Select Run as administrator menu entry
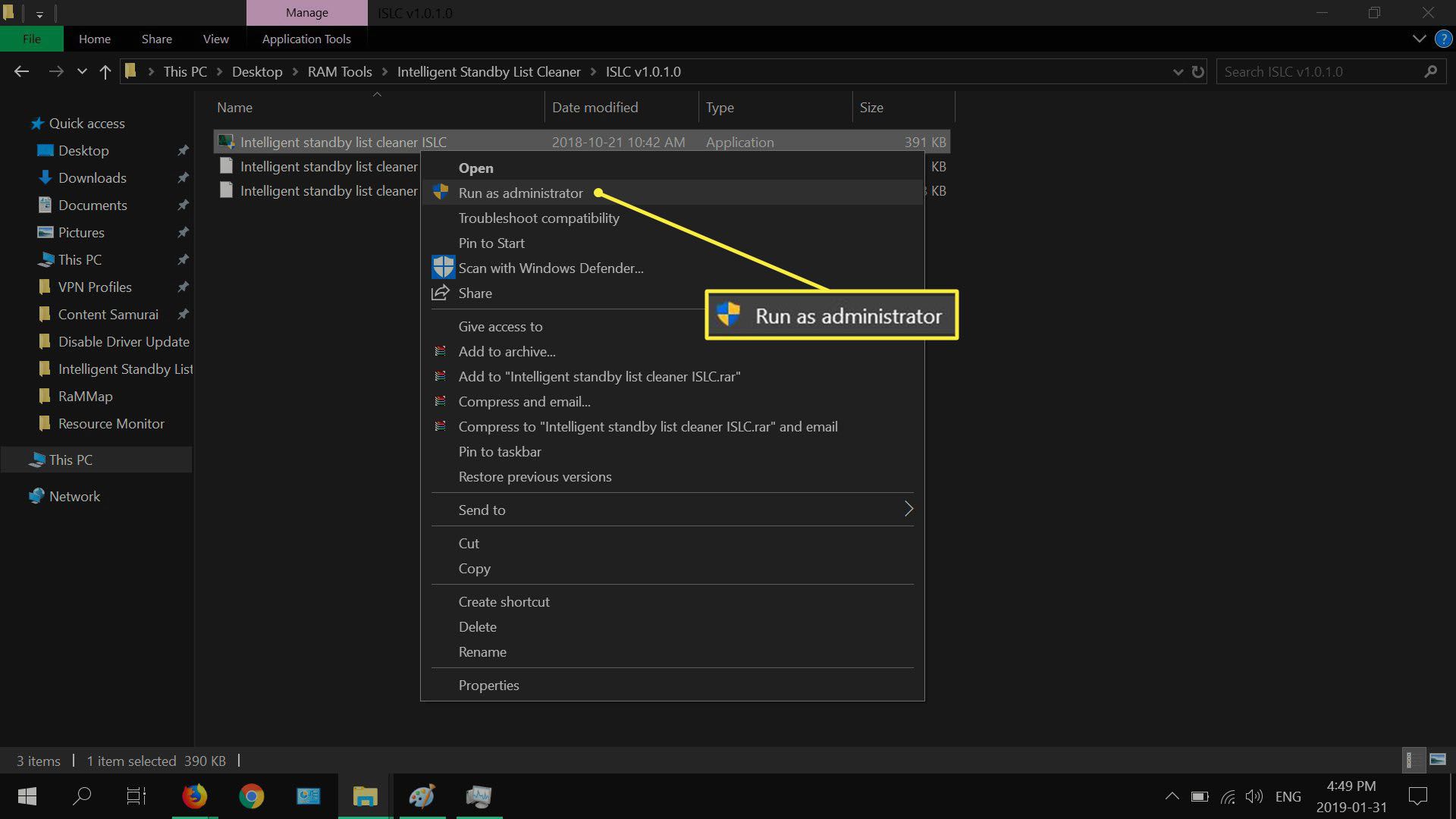Screen dimensions: 1456x819 [672, 193]
